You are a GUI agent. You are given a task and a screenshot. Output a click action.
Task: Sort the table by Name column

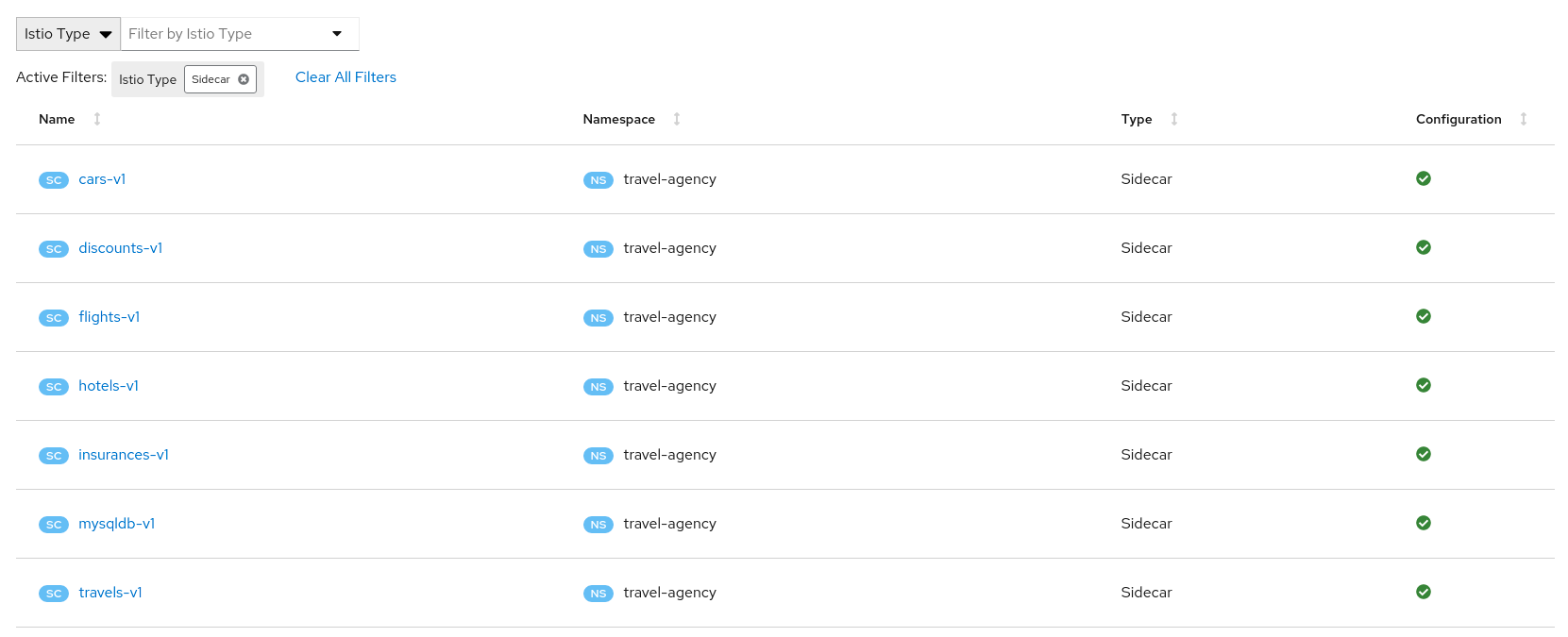(97, 119)
